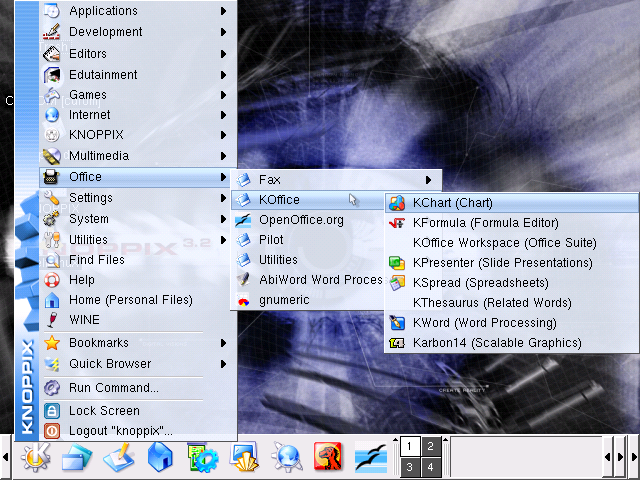The height and width of the screenshot is (480, 640).
Task: Switch to virtual desktop 2 in the pager
Action: pyautogui.click(x=429, y=447)
